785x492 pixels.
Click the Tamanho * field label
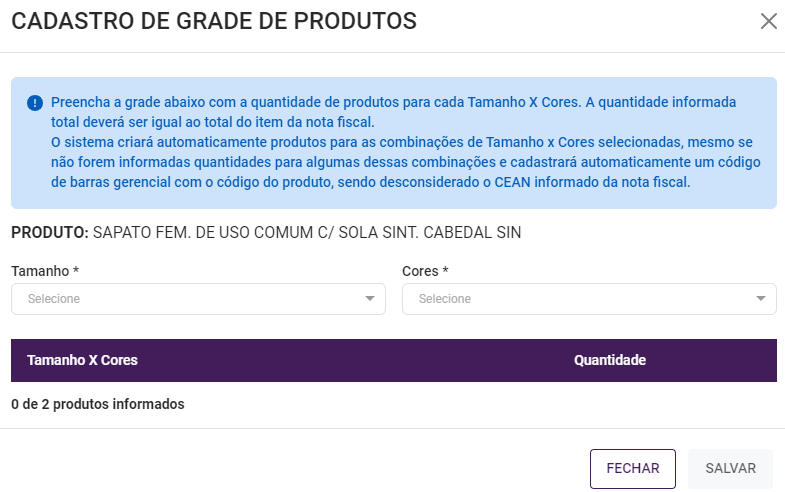point(45,271)
